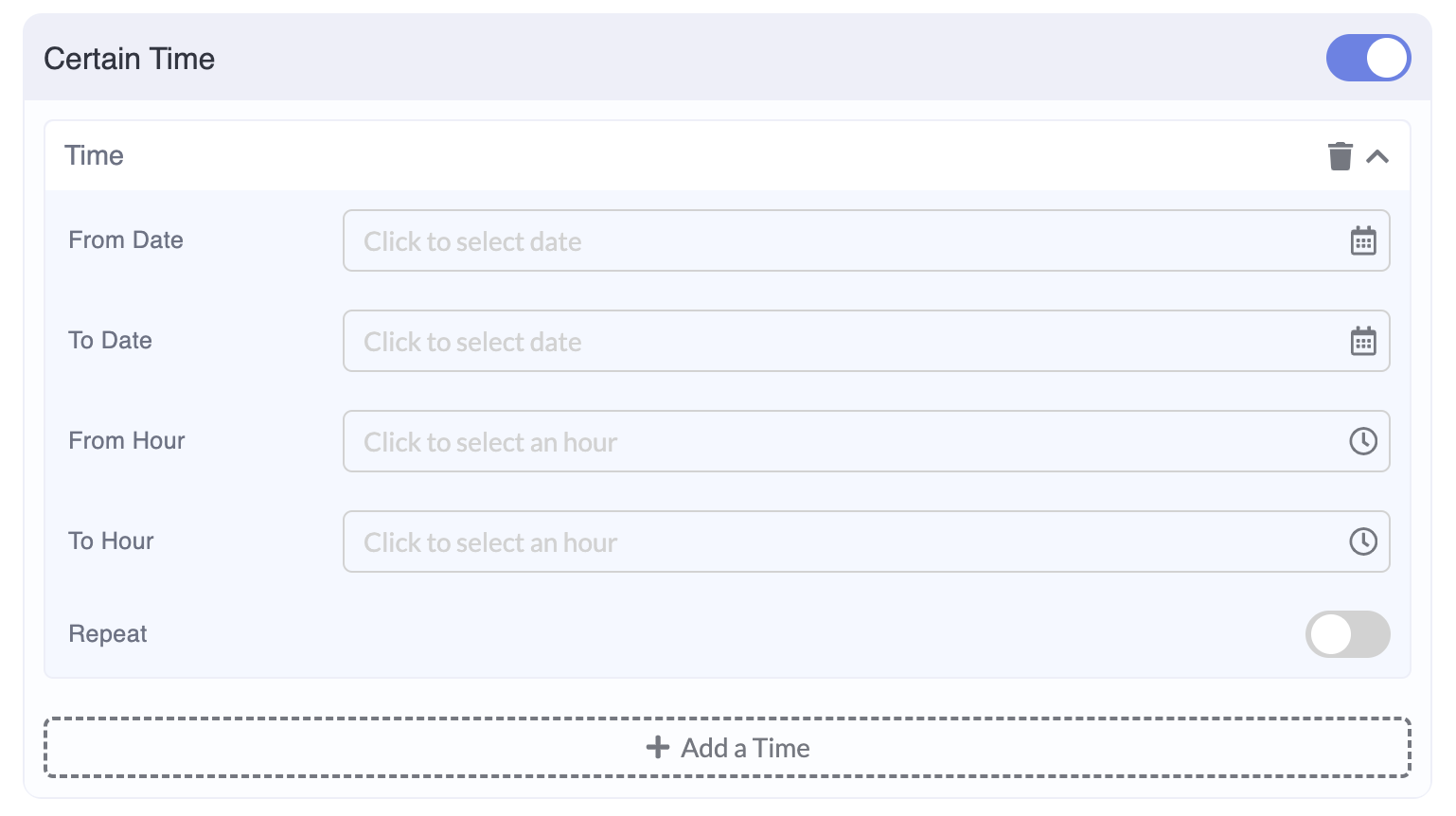
Task: Click the From Hour label
Action: click(x=127, y=441)
